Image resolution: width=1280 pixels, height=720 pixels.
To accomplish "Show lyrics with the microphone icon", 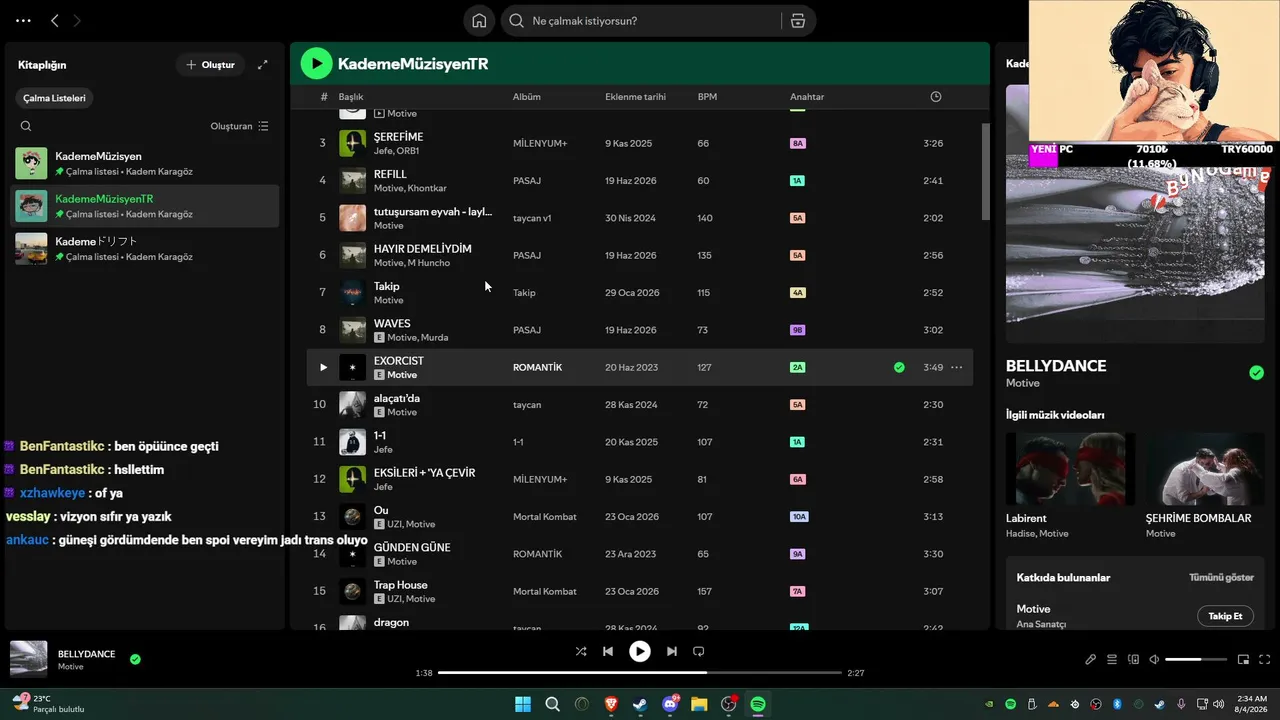I will [1091, 659].
